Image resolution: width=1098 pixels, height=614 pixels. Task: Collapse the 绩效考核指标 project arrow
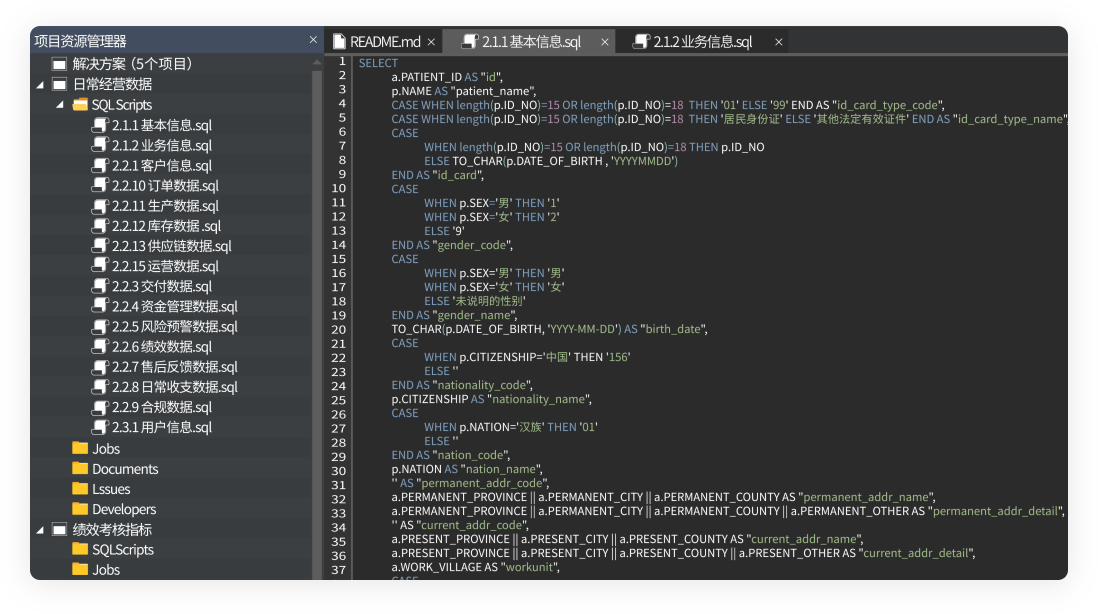pos(40,530)
